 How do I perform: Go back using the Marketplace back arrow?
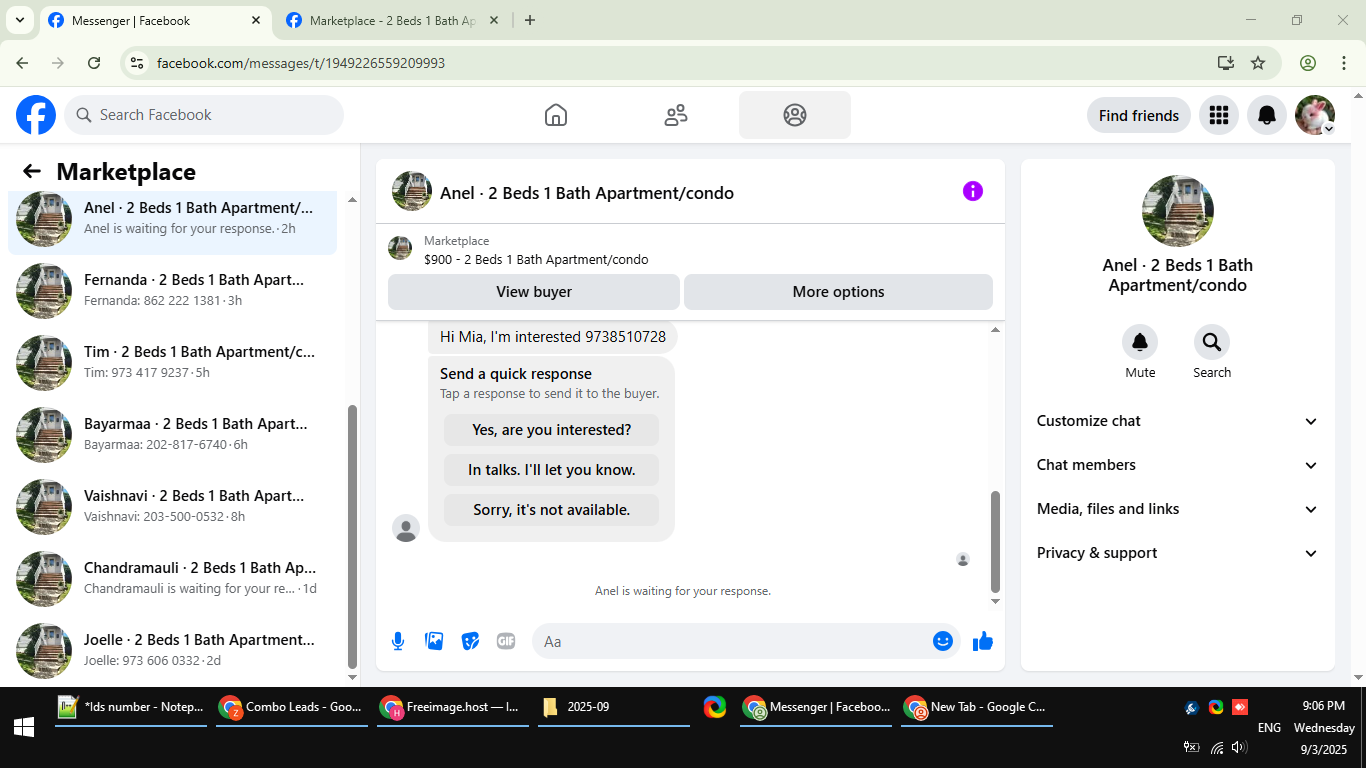pyautogui.click(x=32, y=171)
